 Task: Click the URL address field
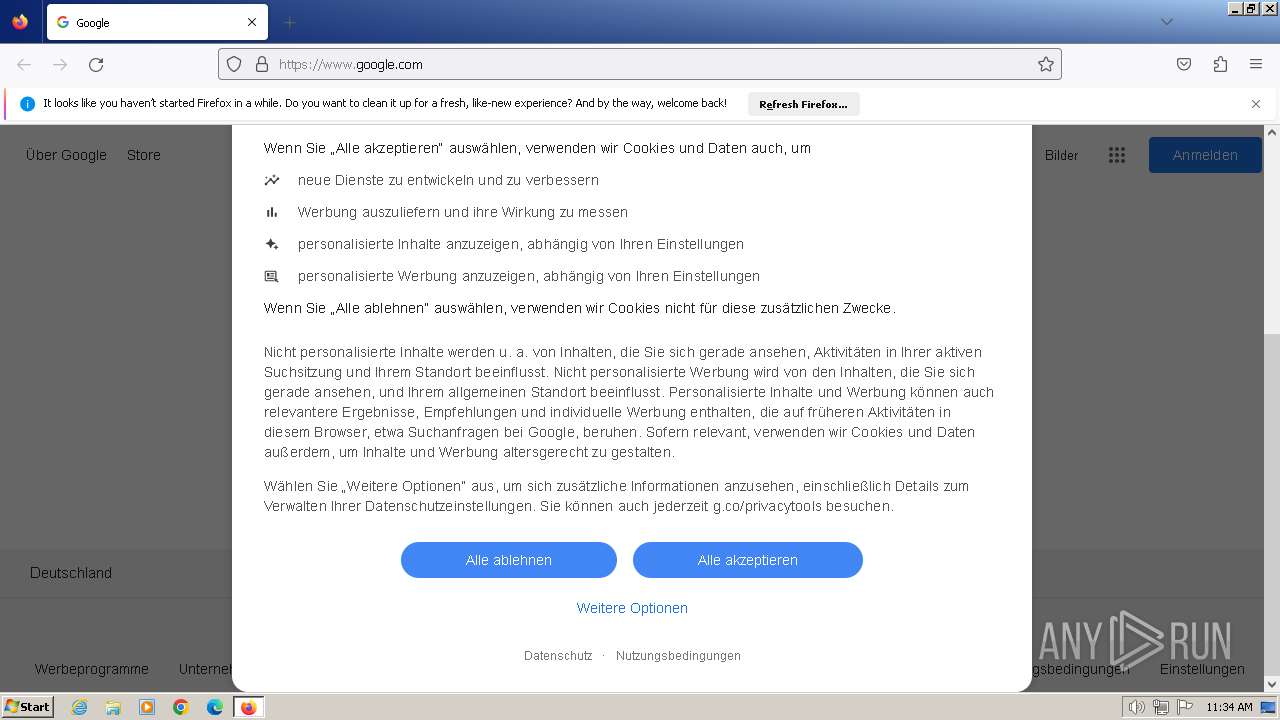pyautogui.click(x=640, y=64)
